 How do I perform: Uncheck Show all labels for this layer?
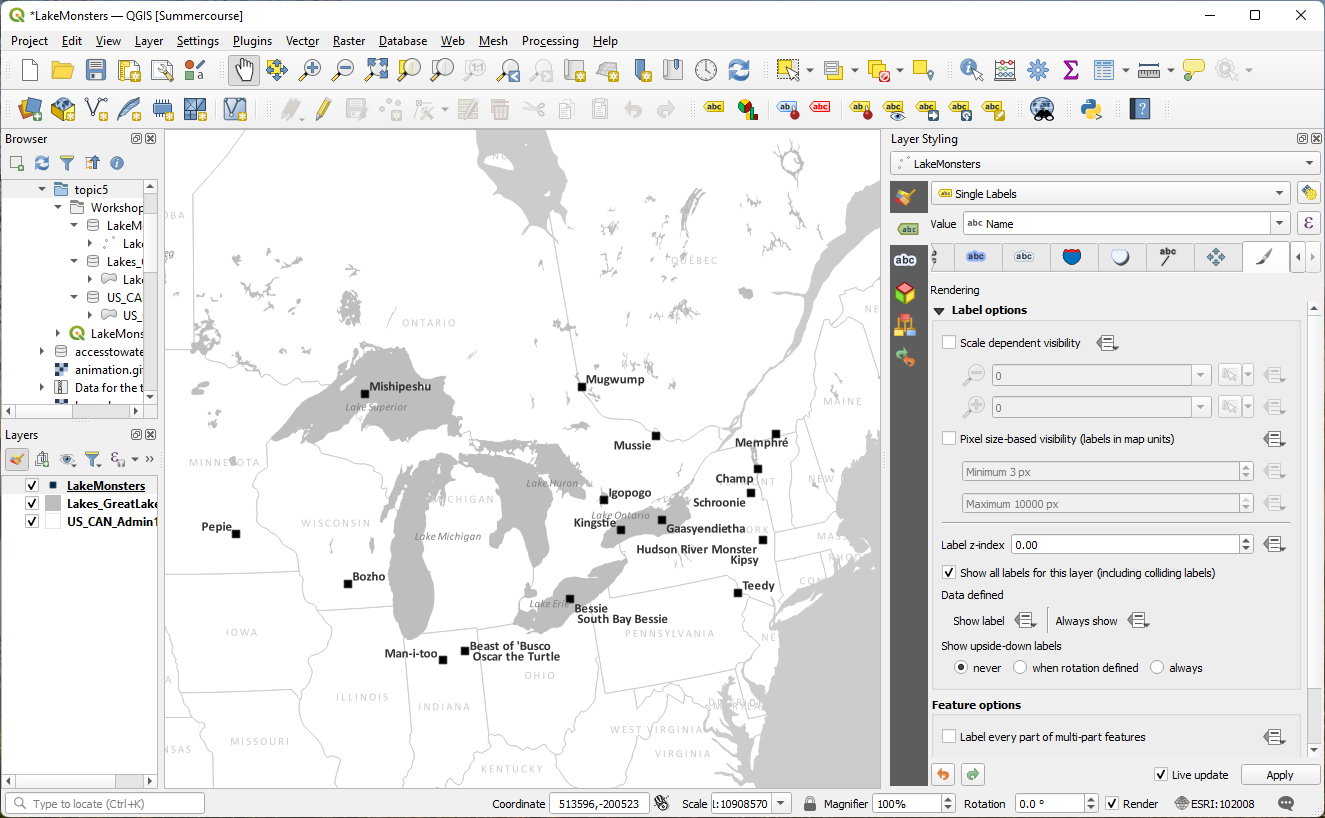tap(948, 573)
